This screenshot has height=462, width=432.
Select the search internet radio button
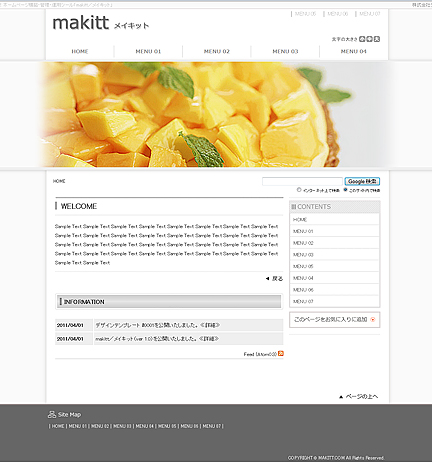pos(299,190)
